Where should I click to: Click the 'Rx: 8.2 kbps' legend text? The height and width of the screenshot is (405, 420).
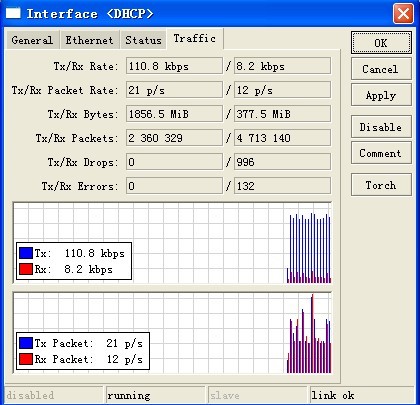(x=73, y=269)
